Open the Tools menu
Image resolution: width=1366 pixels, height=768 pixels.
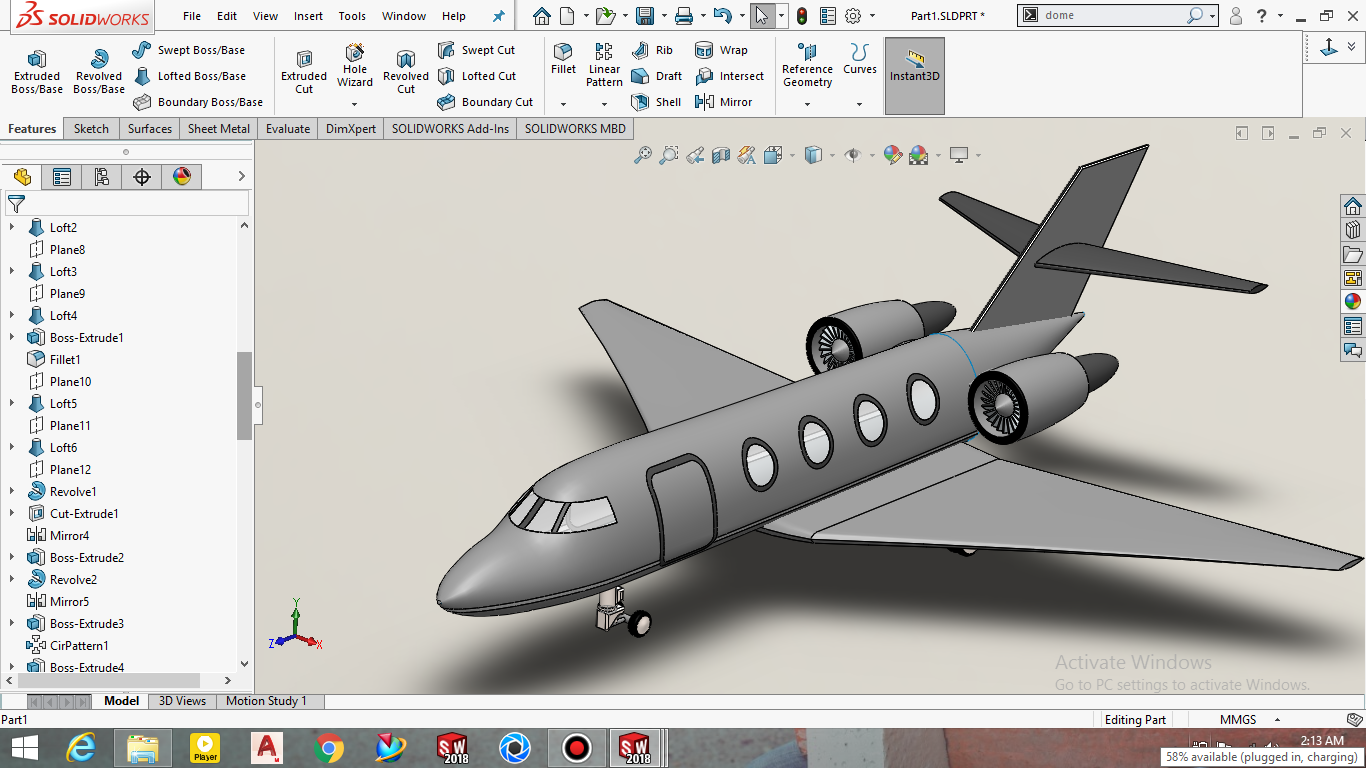click(352, 16)
